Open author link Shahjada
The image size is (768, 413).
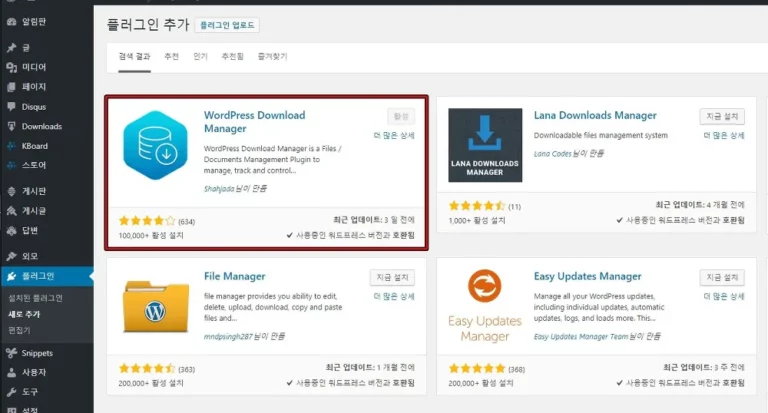[x=219, y=189]
